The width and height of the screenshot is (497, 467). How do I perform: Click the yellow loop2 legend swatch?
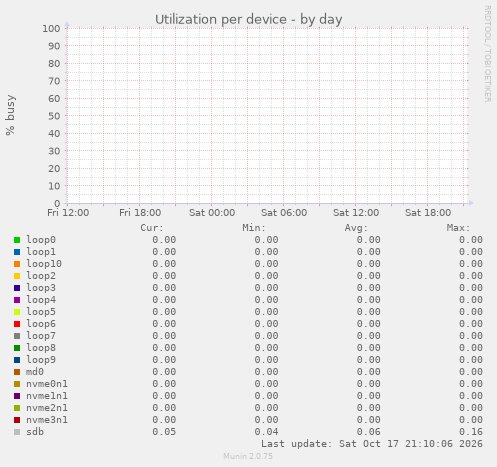pos(17,276)
